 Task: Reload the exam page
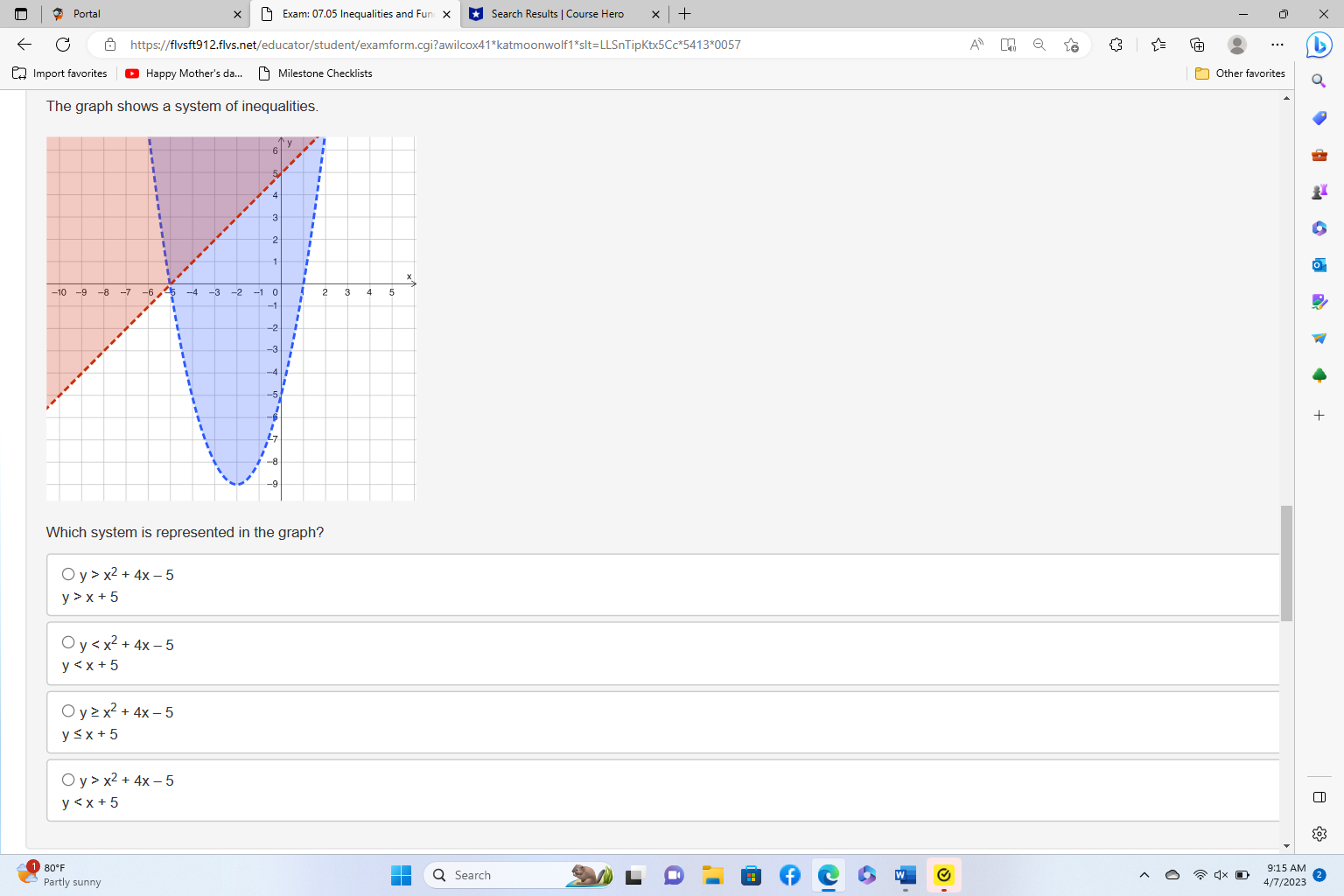pyautogui.click(x=63, y=45)
